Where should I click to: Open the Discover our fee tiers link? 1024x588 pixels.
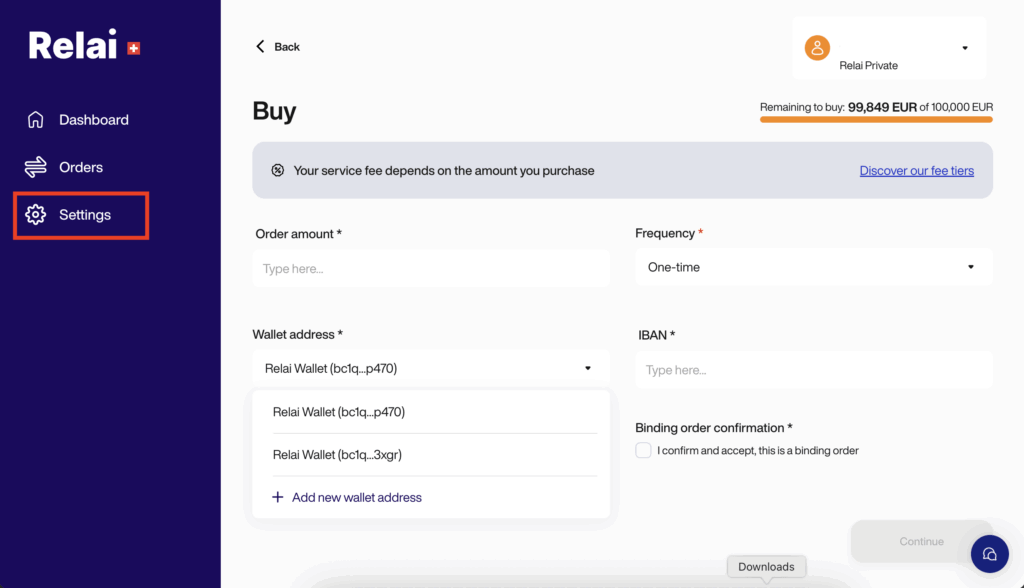tap(916, 171)
